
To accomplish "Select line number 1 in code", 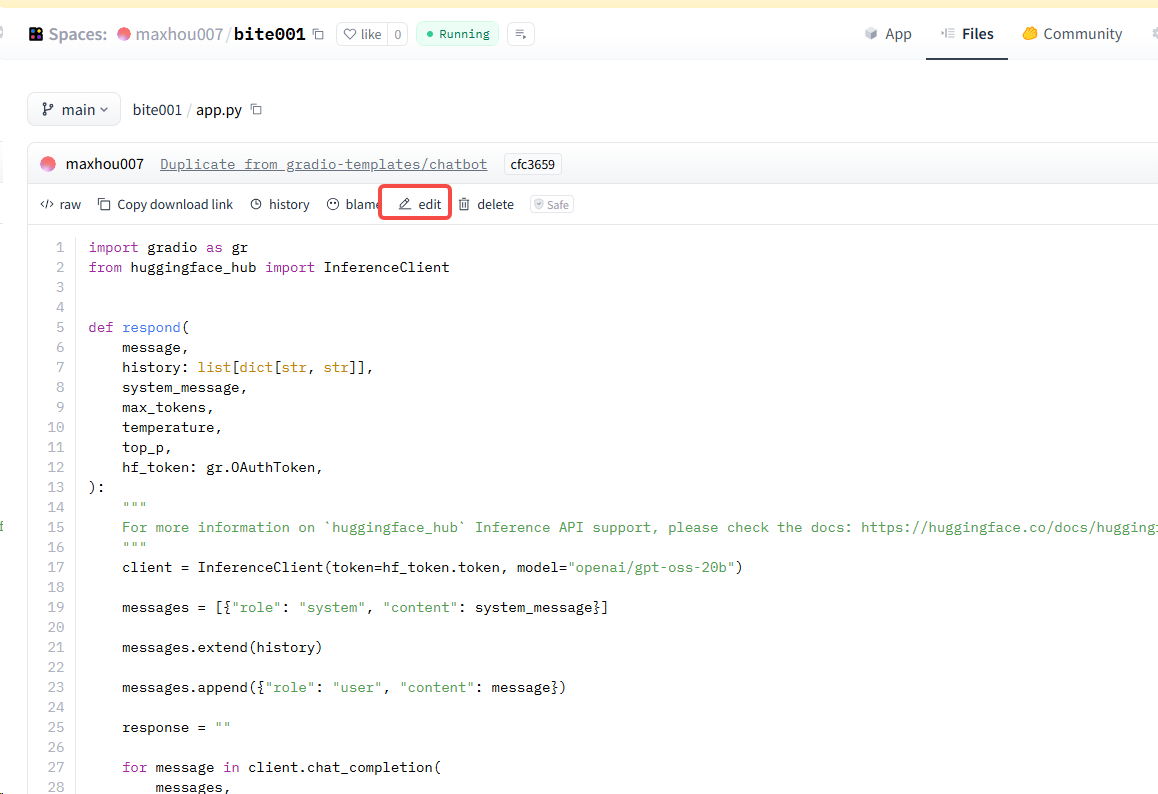I will pyautogui.click(x=60, y=247).
